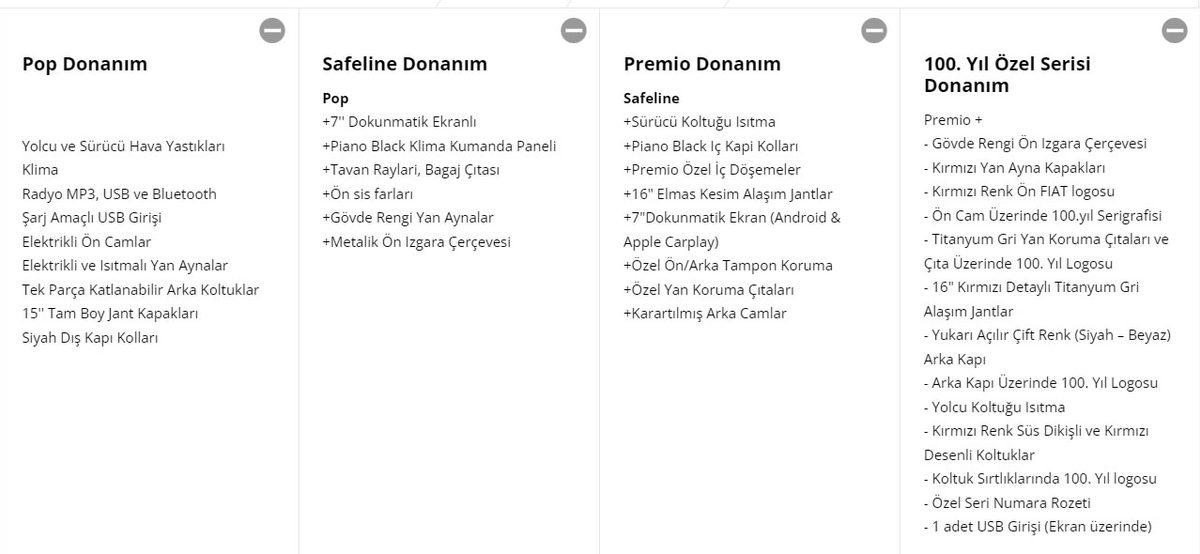This screenshot has width=1200, height=554.
Task: Select the 100. Yıl Özel Serisi Donanım heading
Action: click(1007, 75)
